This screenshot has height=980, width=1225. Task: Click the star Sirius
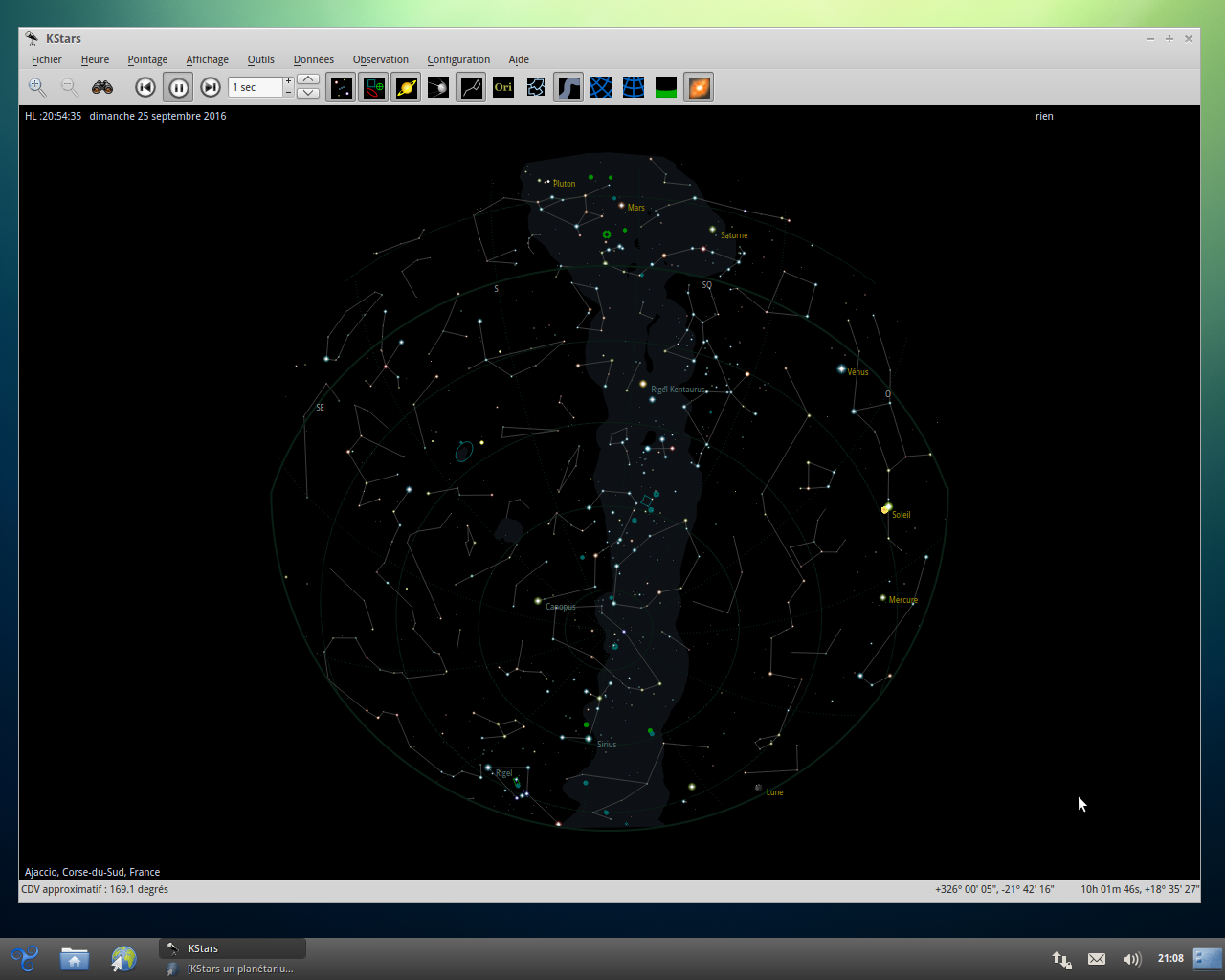point(589,739)
